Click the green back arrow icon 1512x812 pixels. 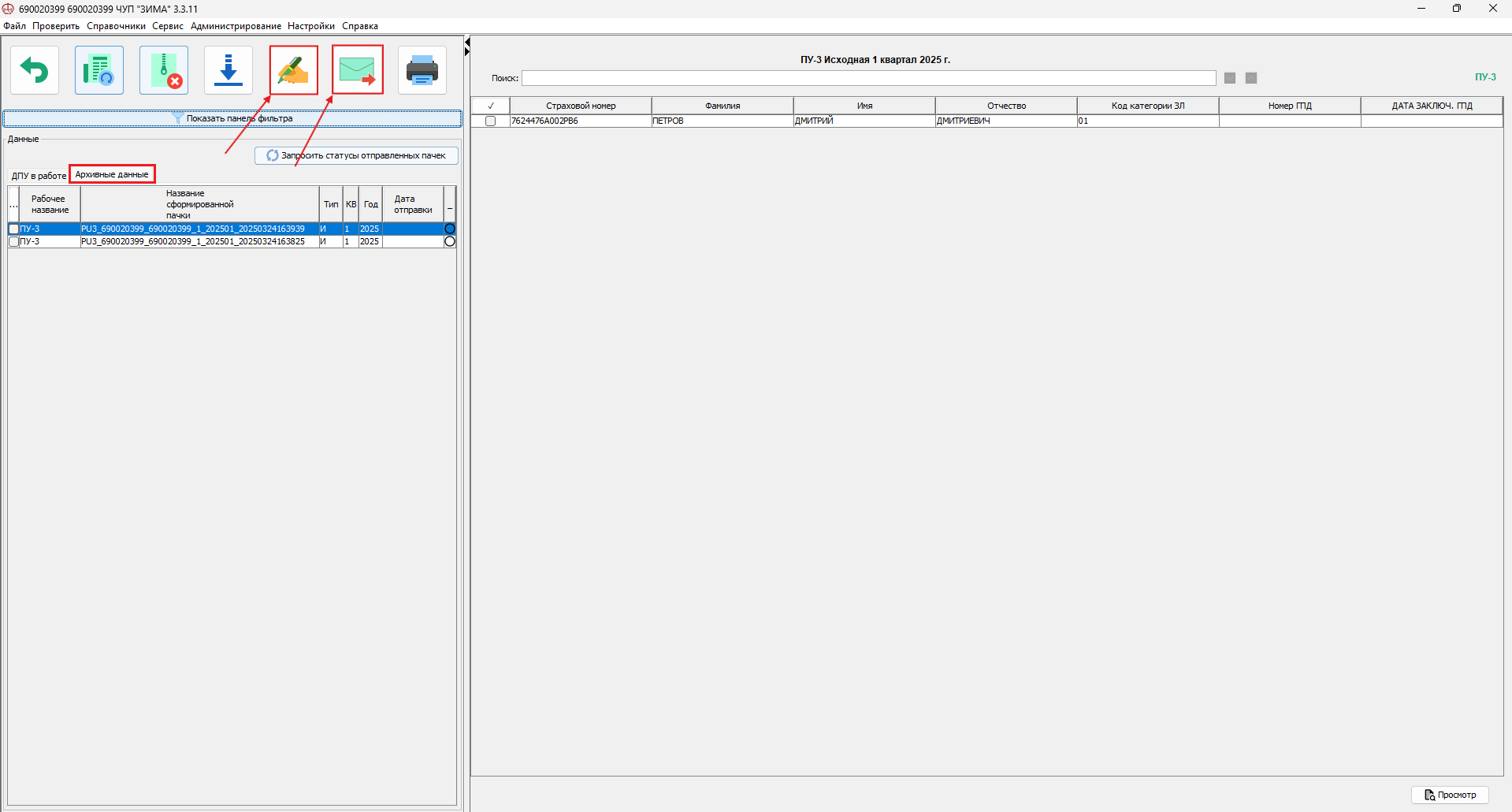coord(35,71)
